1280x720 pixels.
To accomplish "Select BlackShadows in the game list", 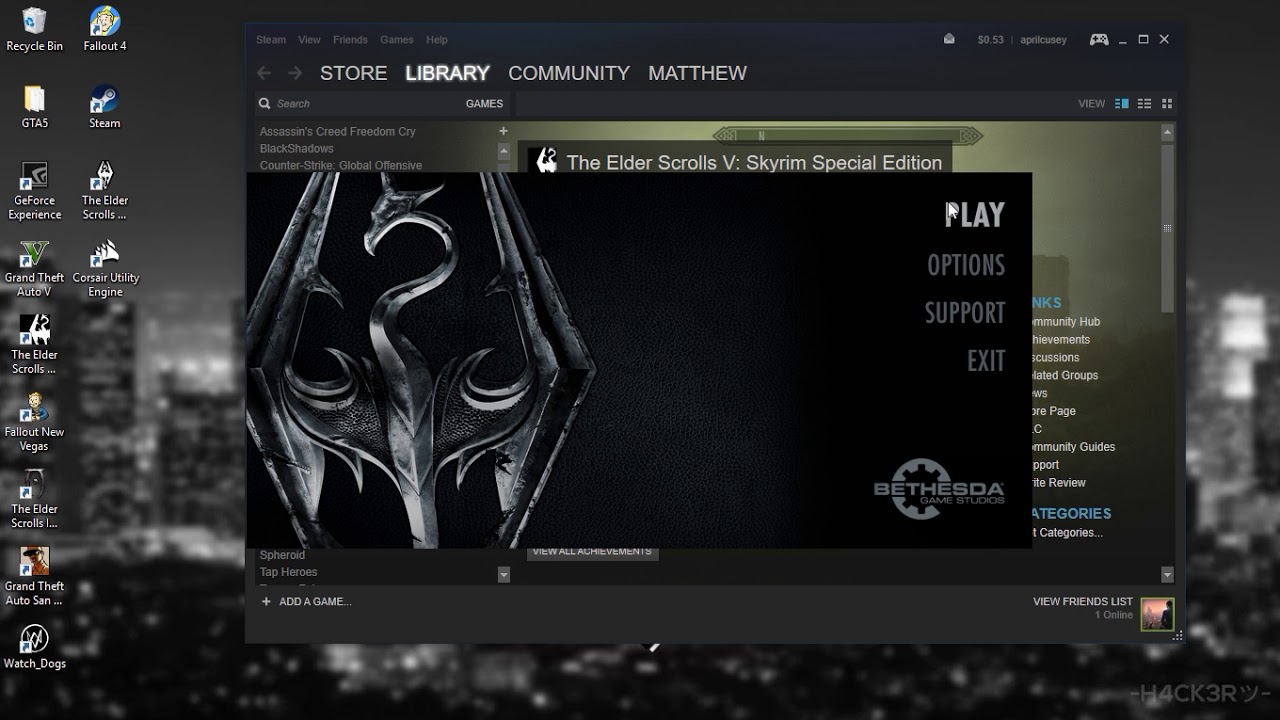I will 296,148.
